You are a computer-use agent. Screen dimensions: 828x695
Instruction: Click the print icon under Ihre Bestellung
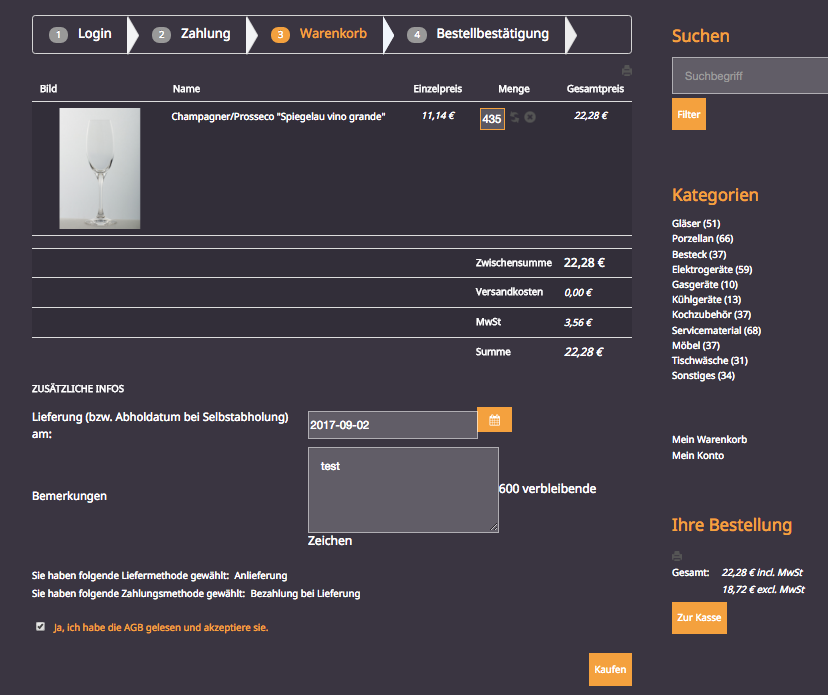point(677,556)
